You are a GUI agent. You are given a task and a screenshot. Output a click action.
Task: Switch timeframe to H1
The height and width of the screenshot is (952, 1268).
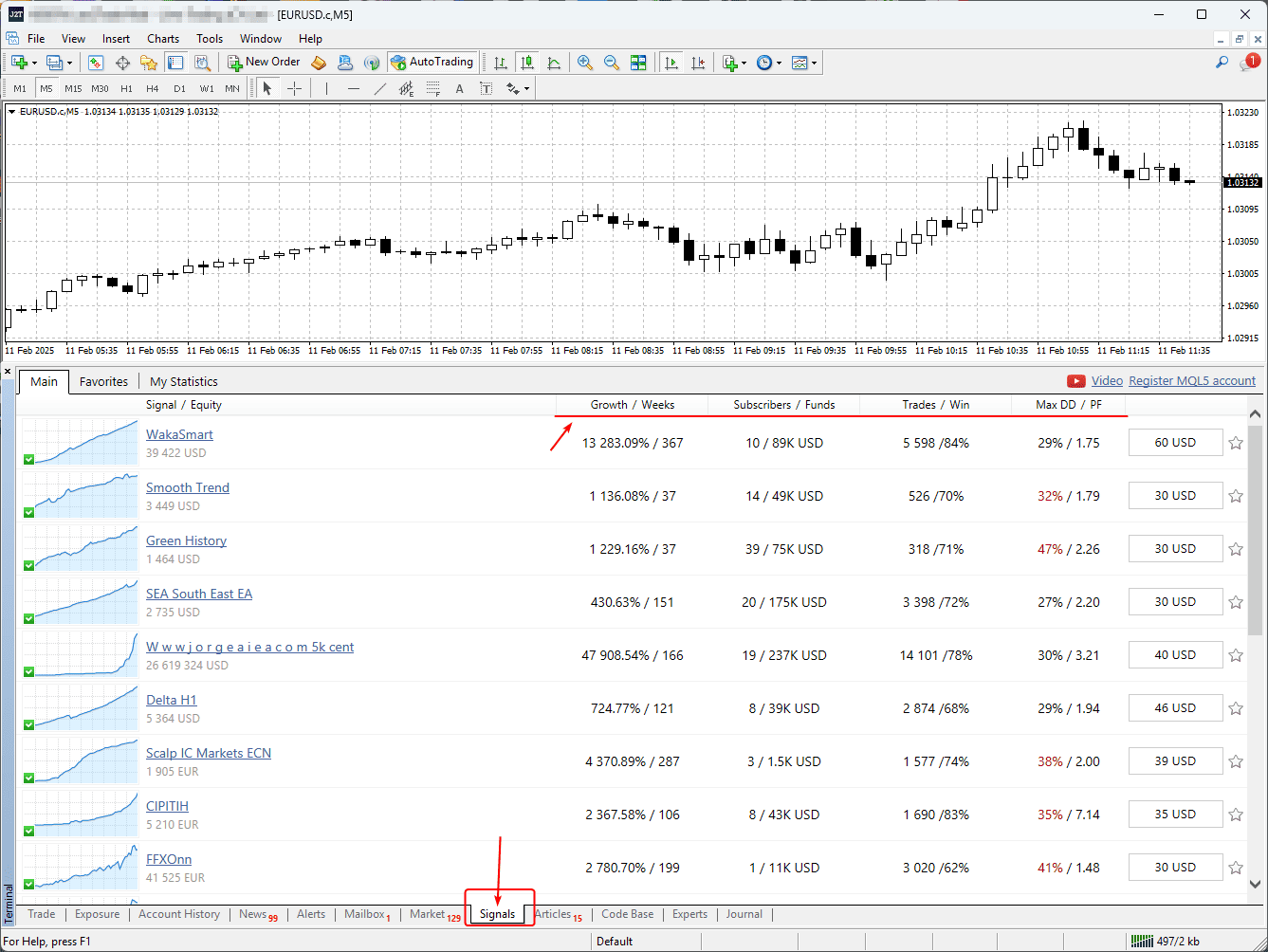(x=126, y=88)
